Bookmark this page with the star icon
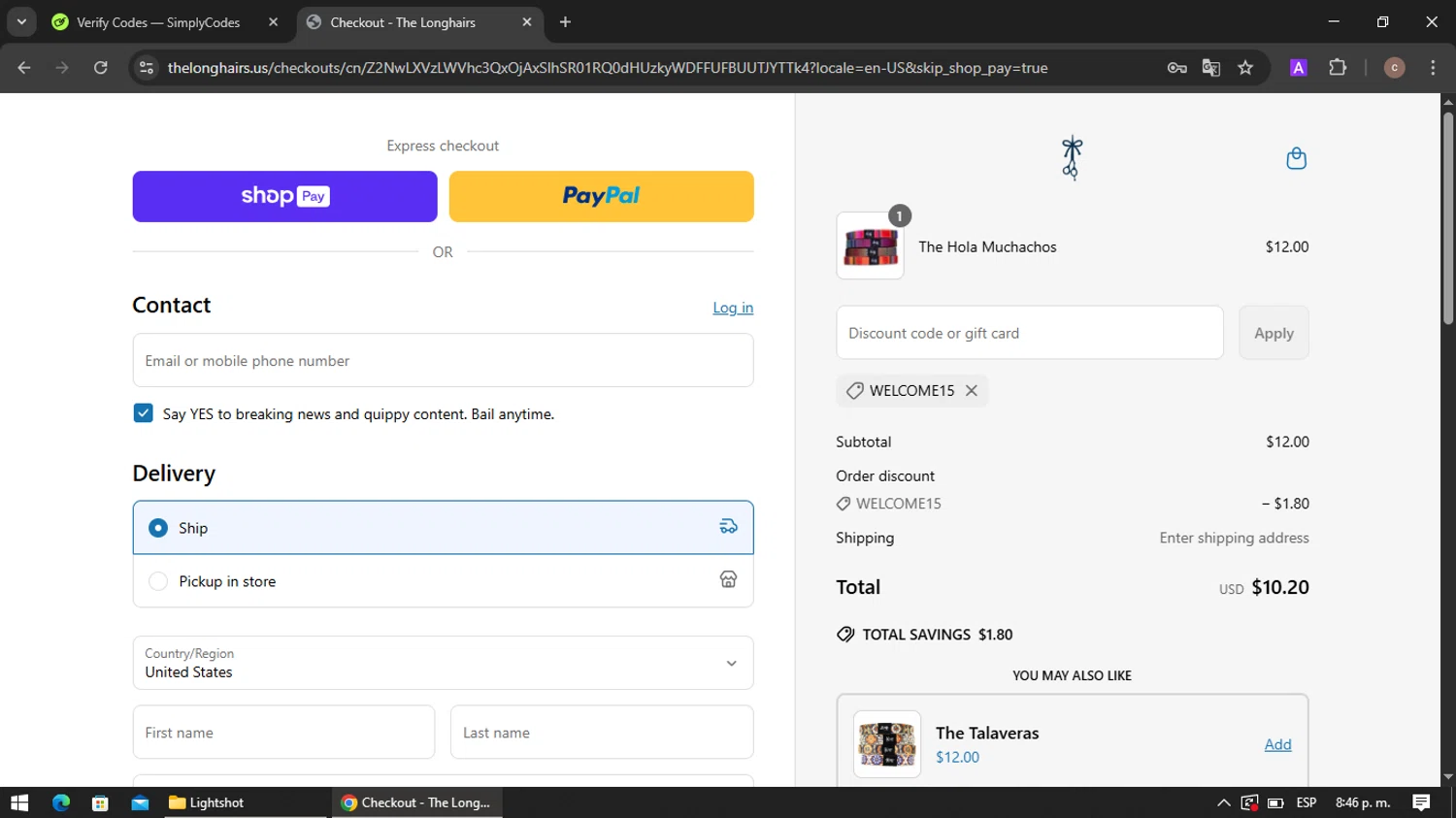 (1245, 68)
